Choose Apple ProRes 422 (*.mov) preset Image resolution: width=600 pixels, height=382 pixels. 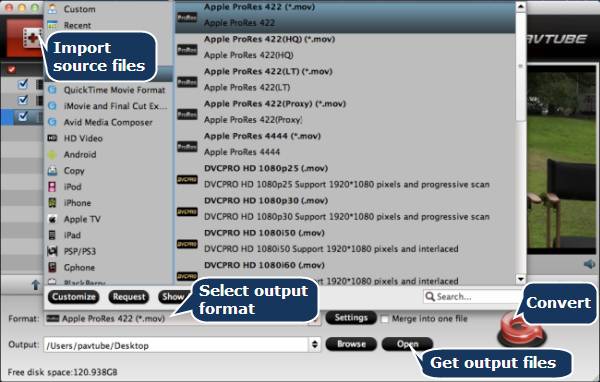click(345, 16)
